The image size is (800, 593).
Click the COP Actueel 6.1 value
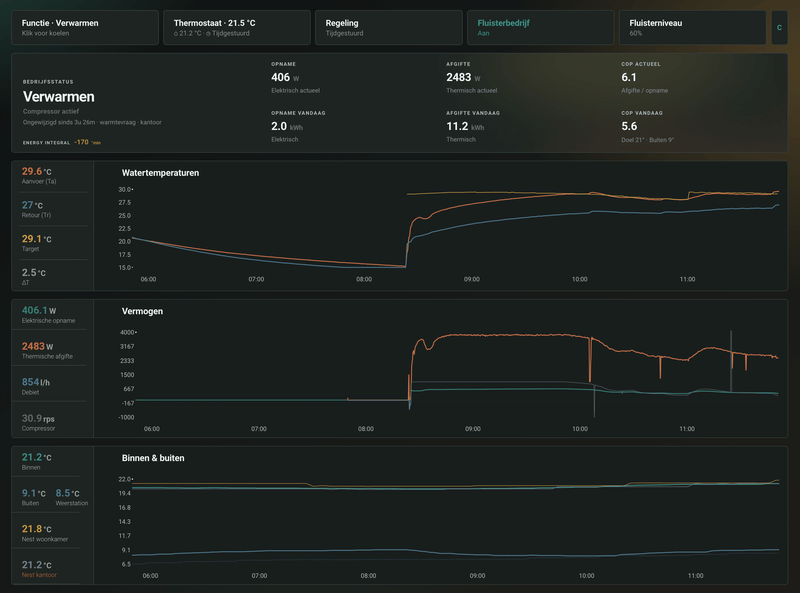coord(629,78)
